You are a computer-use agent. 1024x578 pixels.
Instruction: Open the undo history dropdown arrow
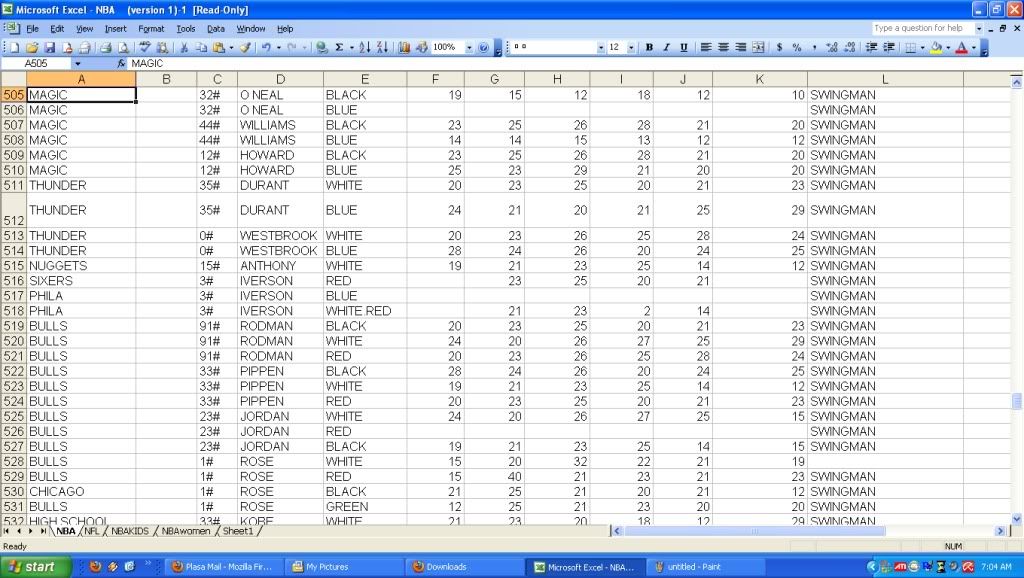click(278, 48)
